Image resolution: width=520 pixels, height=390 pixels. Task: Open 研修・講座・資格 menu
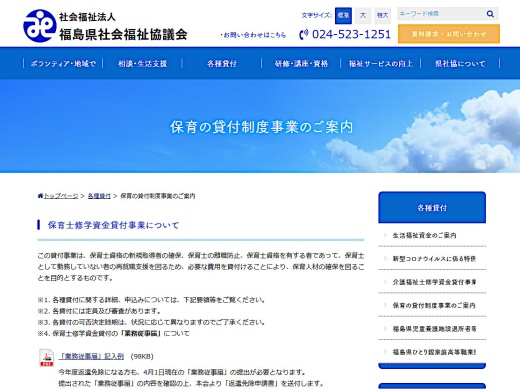(x=301, y=63)
